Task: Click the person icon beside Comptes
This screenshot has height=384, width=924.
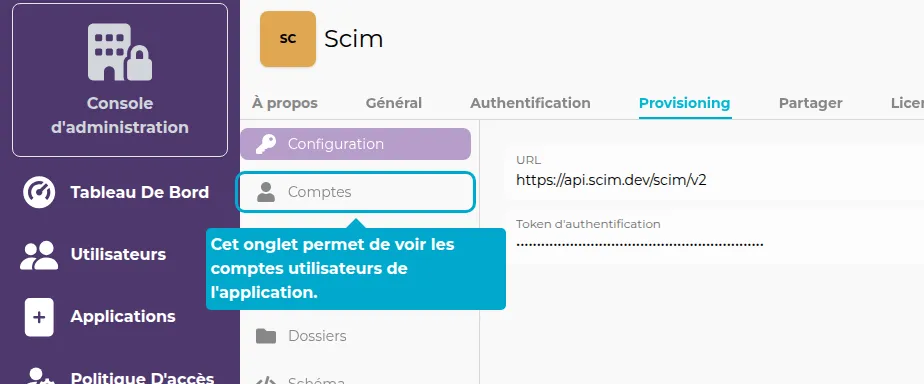Action: tap(266, 192)
